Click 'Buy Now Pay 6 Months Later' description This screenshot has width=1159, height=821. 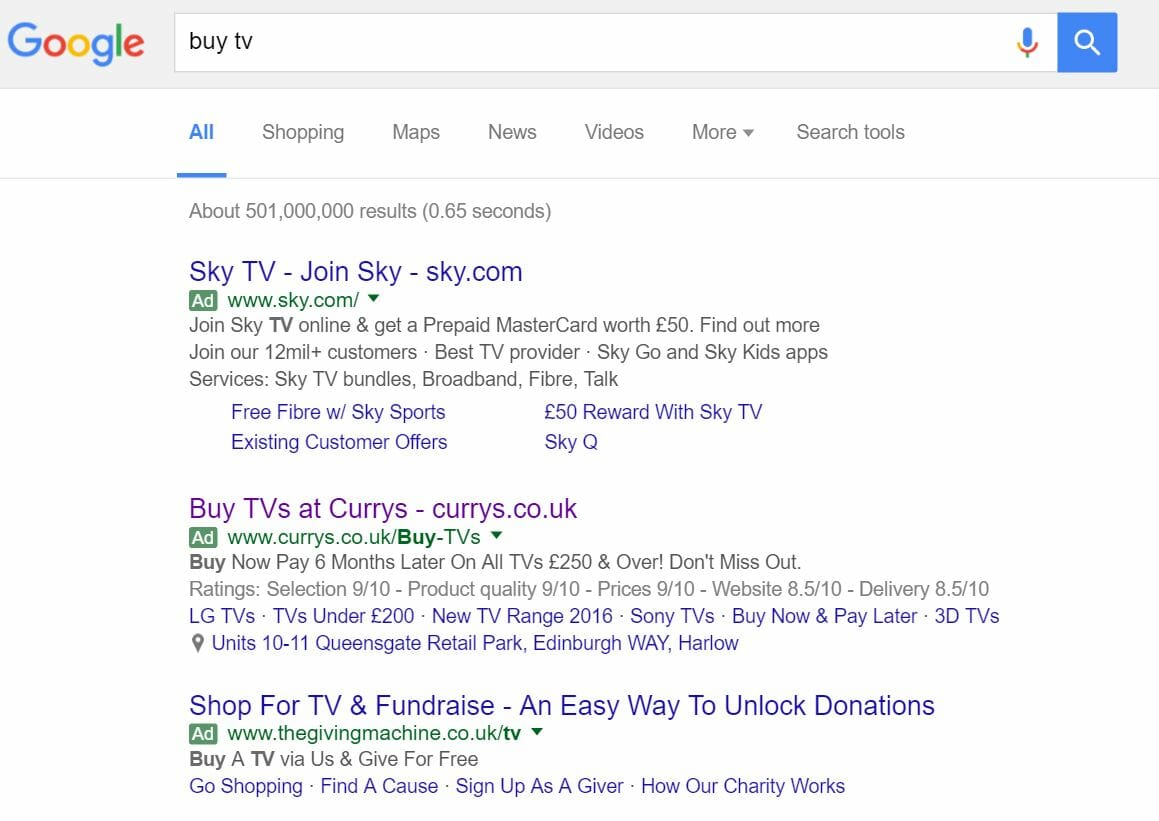click(x=495, y=562)
